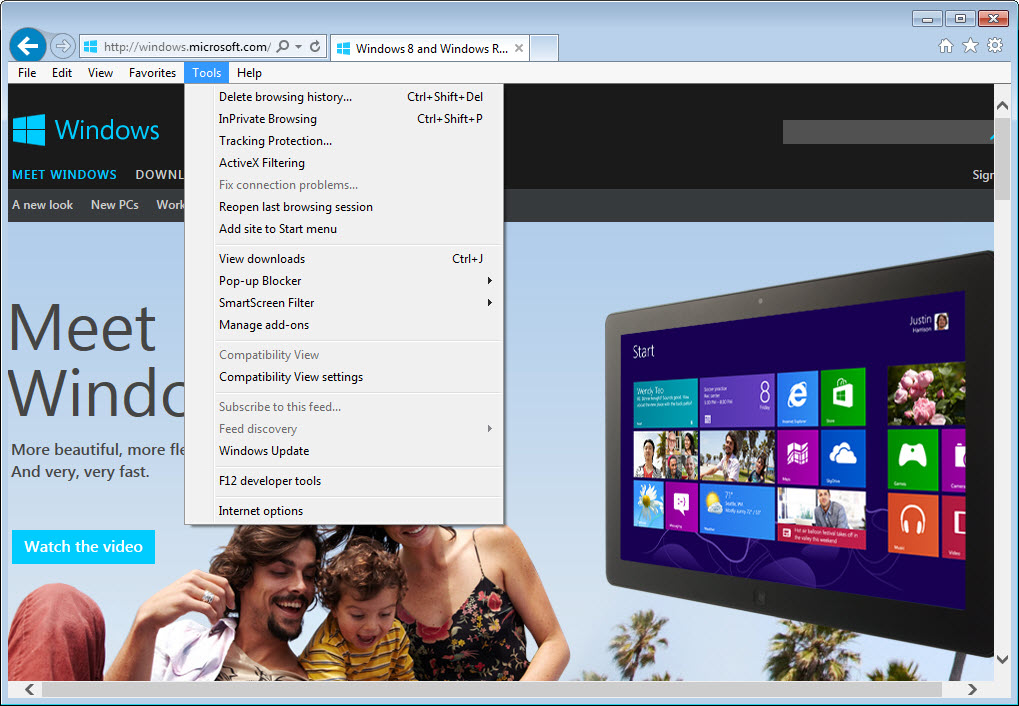1019x706 pixels.
Task: Click the horizontal scrollbar thumb
Action: (x=492, y=689)
